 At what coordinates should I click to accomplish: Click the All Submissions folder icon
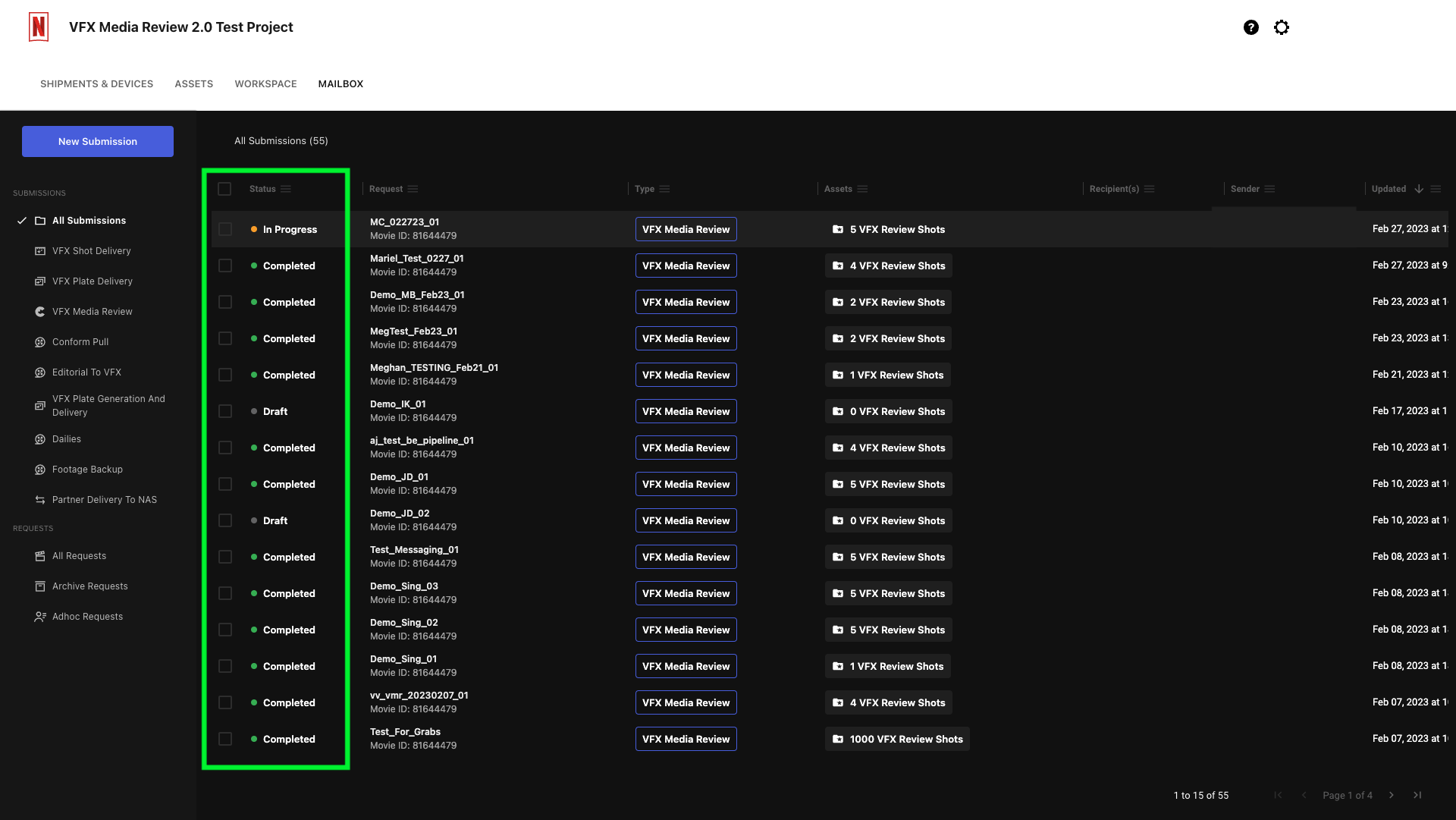(40, 221)
